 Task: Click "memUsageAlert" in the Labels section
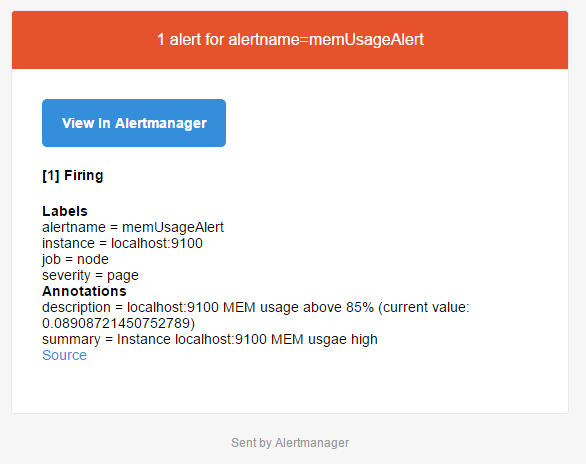pyautogui.click(x=173, y=227)
